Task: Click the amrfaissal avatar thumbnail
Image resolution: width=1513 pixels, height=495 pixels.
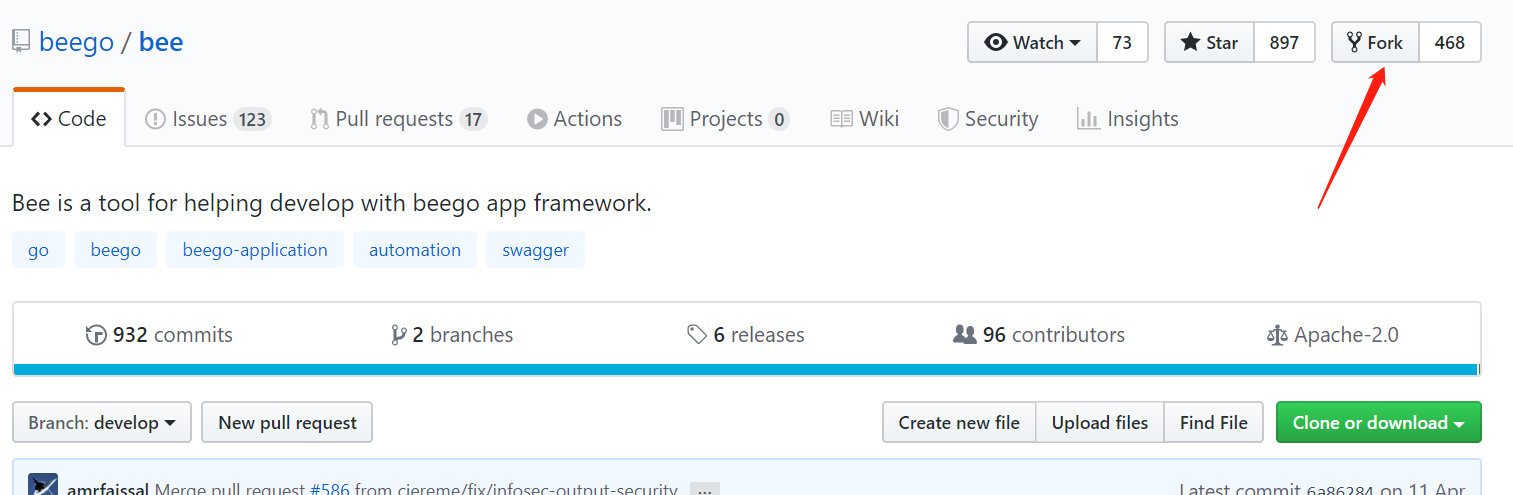Action: click(x=43, y=484)
